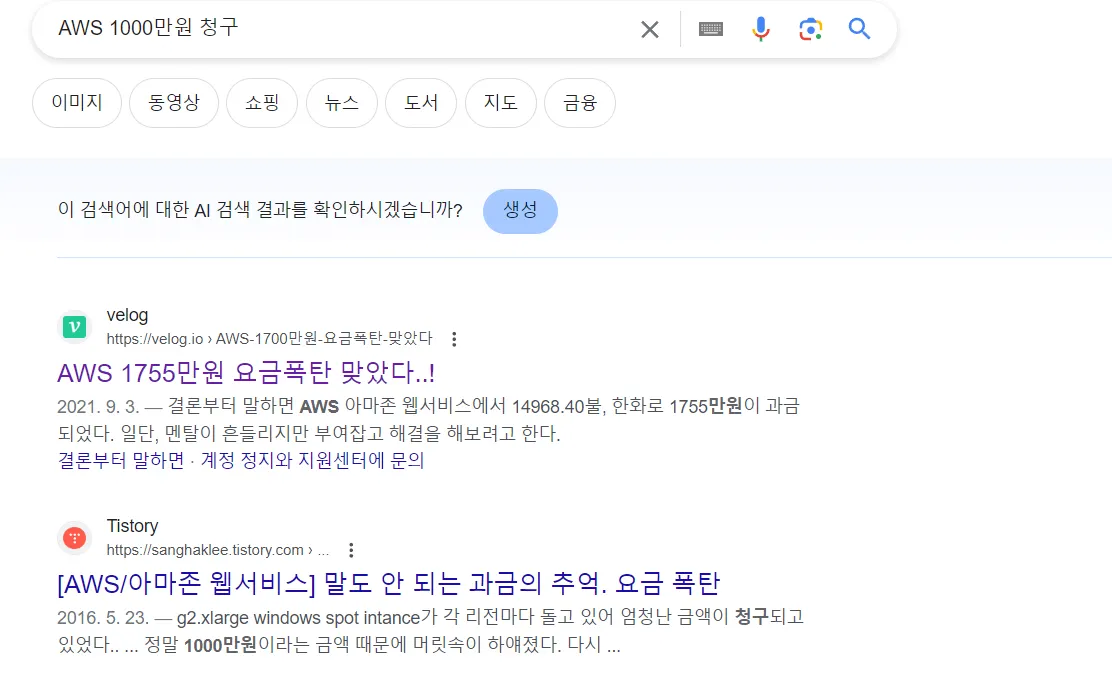Viewport: 1112px width, 684px height.
Task: Start voice search with the microphone icon
Action: point(761,29)
